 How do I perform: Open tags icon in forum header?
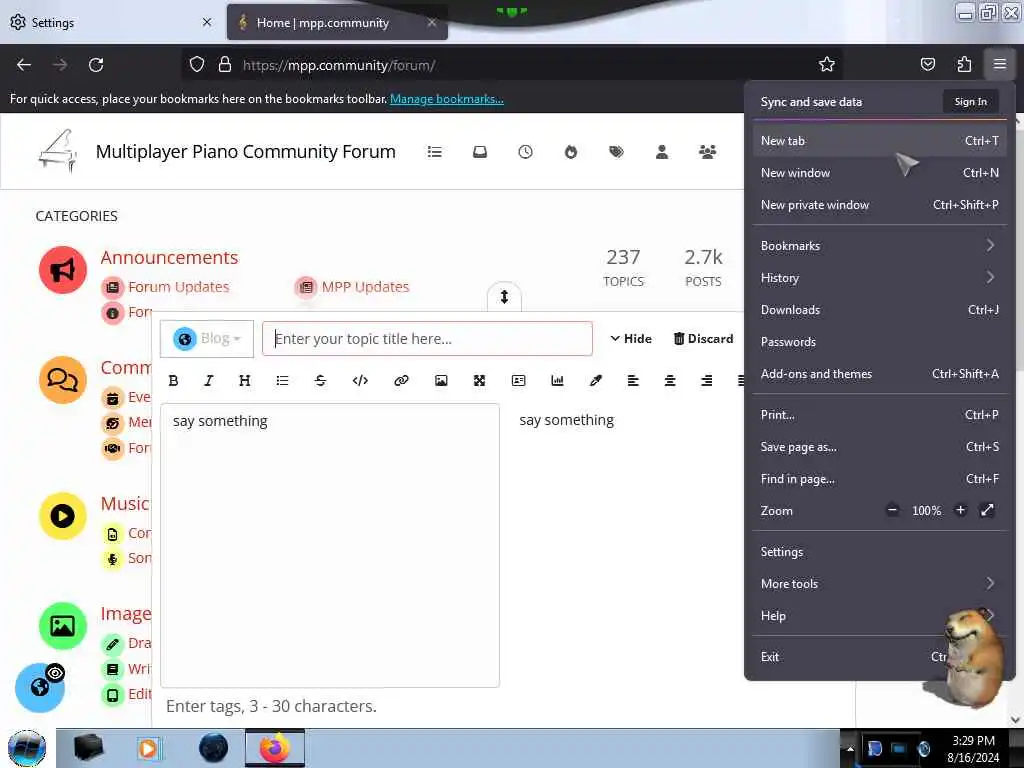tap(616, 152)
